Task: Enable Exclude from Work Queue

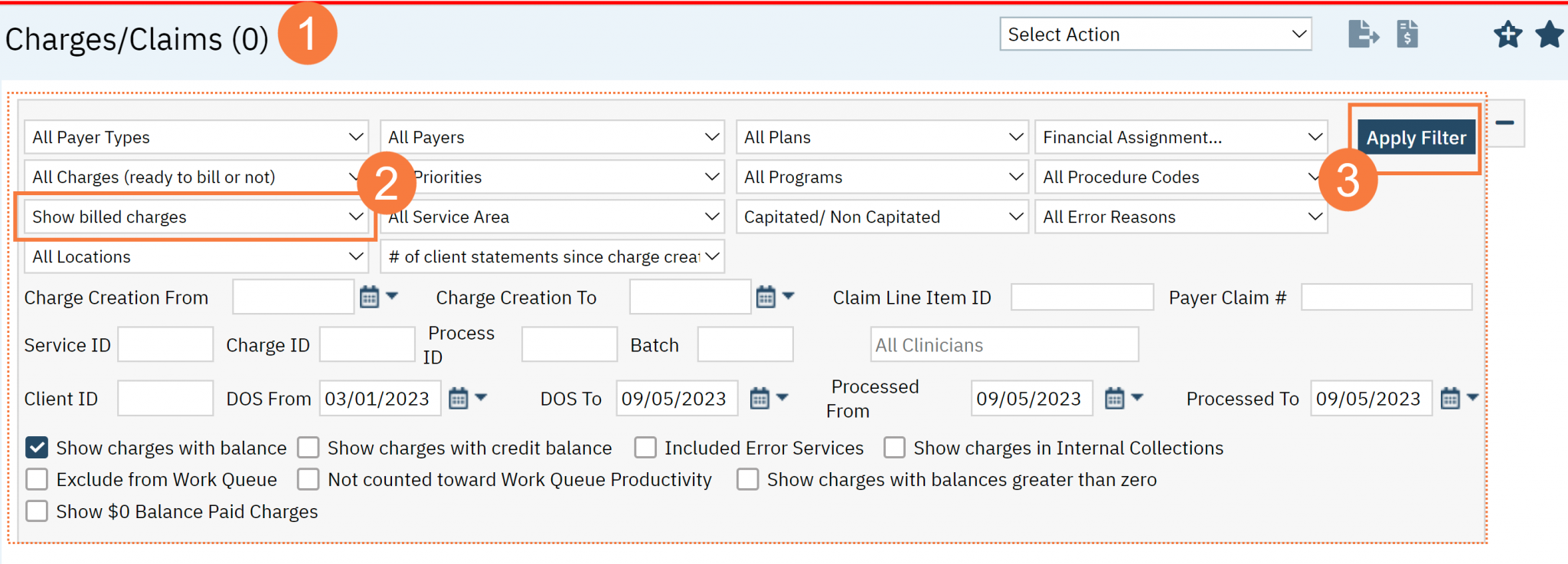Action: point(36,479)
